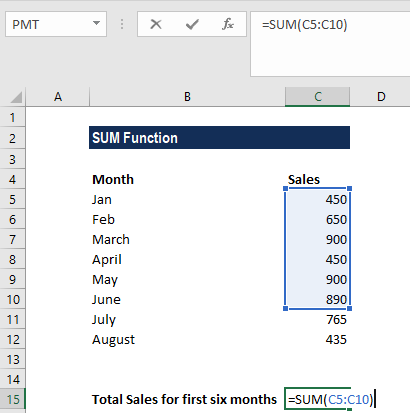Select the August sales cell 435
This screenshot has width=410, height=413.
click(x=317, y=339)
